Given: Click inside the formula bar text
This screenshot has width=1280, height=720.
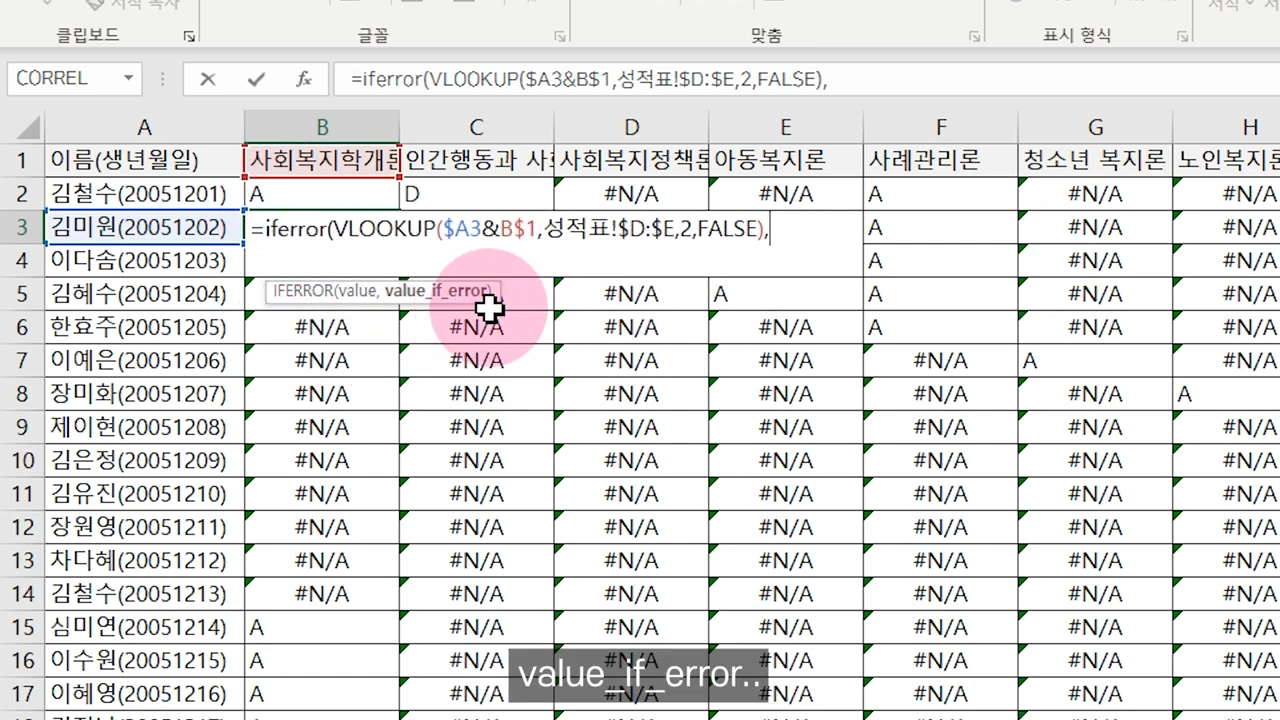Looking at the screenshot, I should tap(588, 79).
